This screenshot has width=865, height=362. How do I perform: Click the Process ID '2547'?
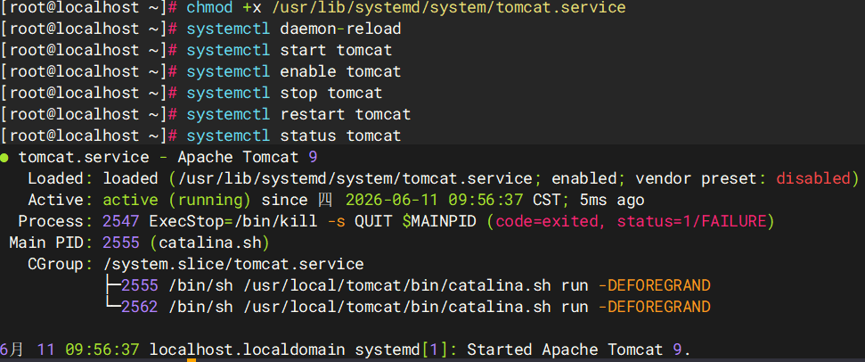coord(121,221)
